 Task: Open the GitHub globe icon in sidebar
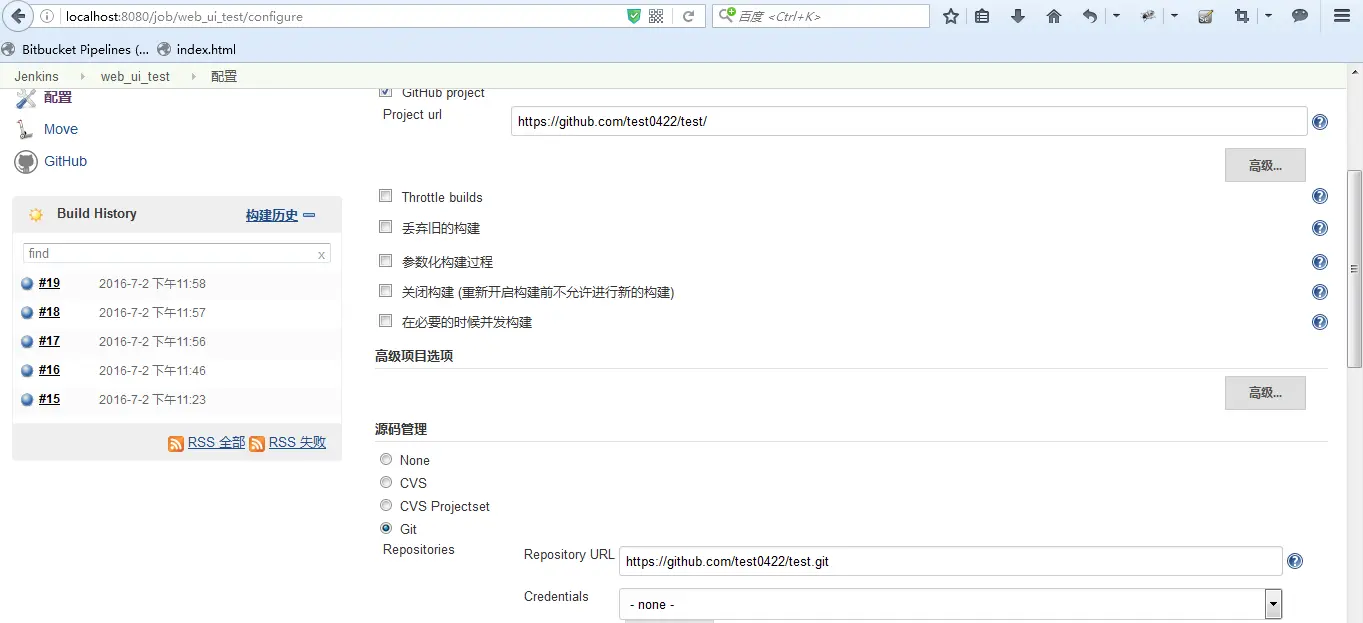[x=24, y=161]
